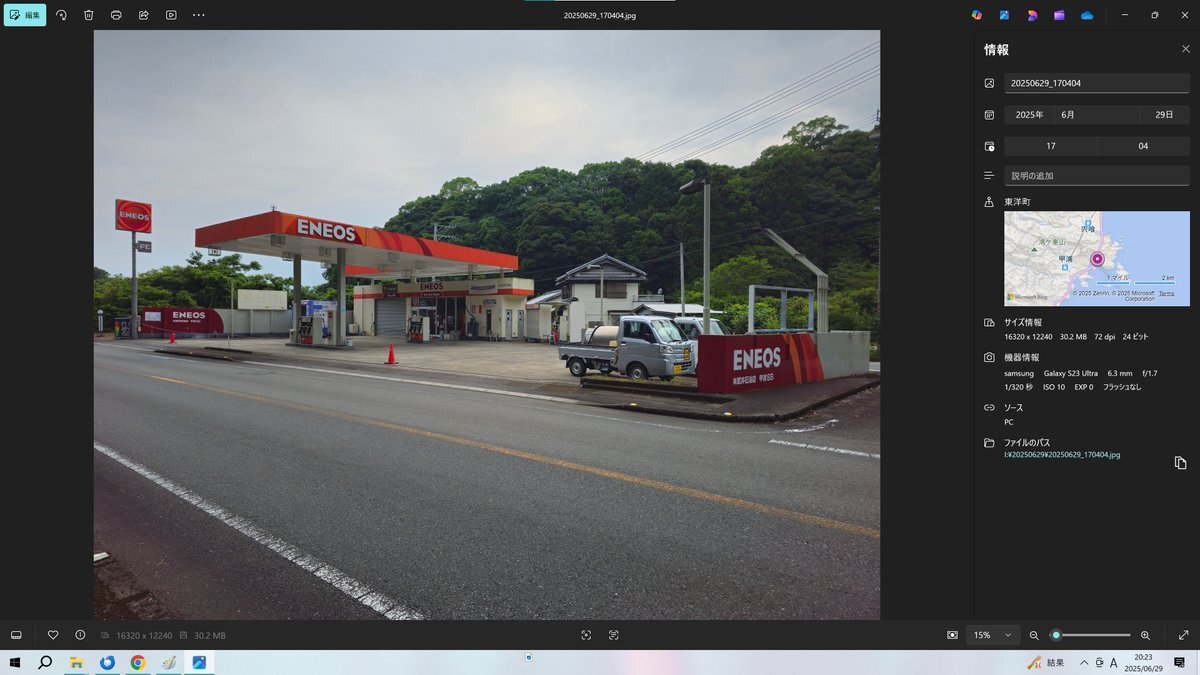Open the three-dot more options menu

pos(199,15)
